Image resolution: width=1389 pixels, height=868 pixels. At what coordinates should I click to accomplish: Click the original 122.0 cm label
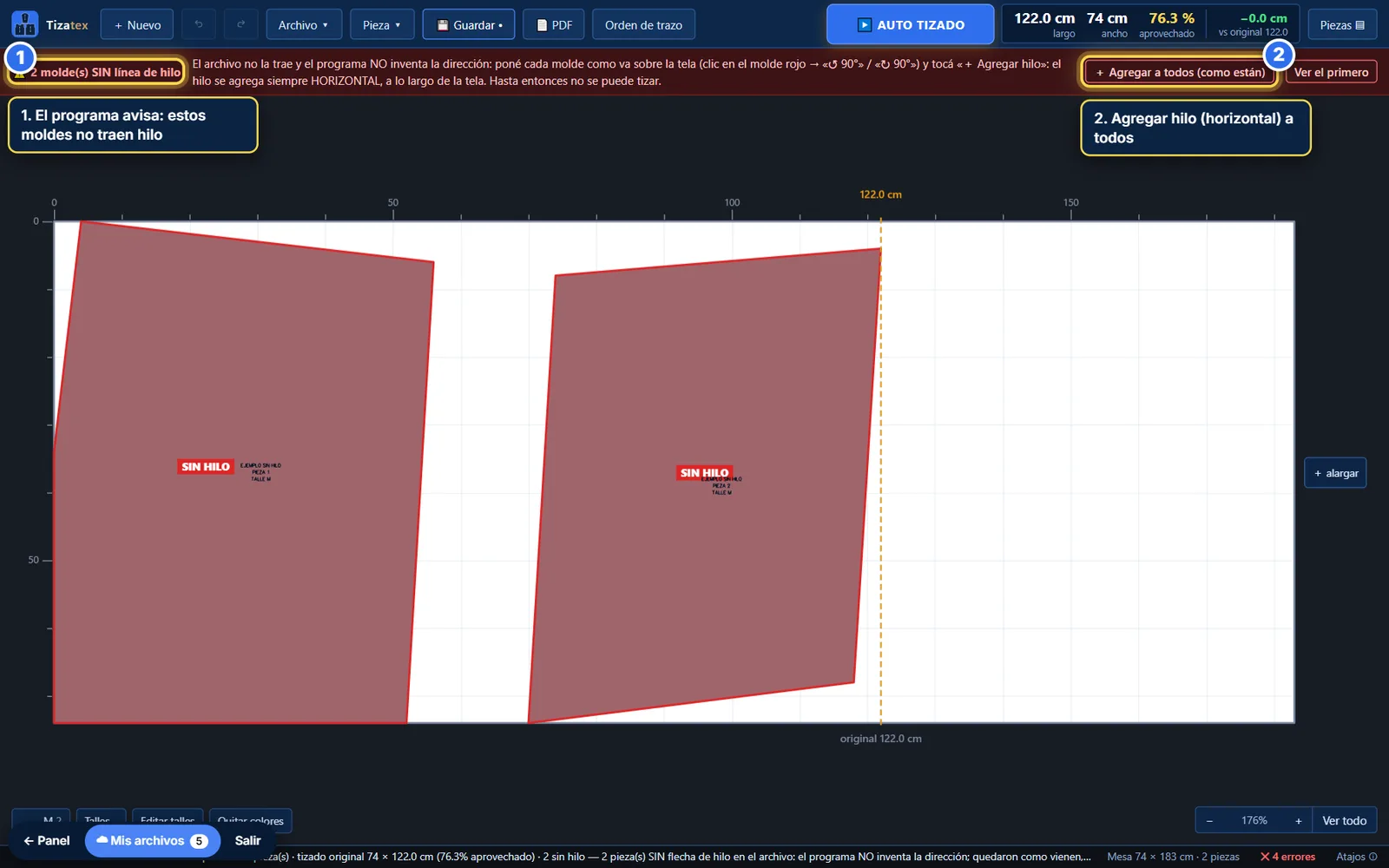click(x=880, y=739)
